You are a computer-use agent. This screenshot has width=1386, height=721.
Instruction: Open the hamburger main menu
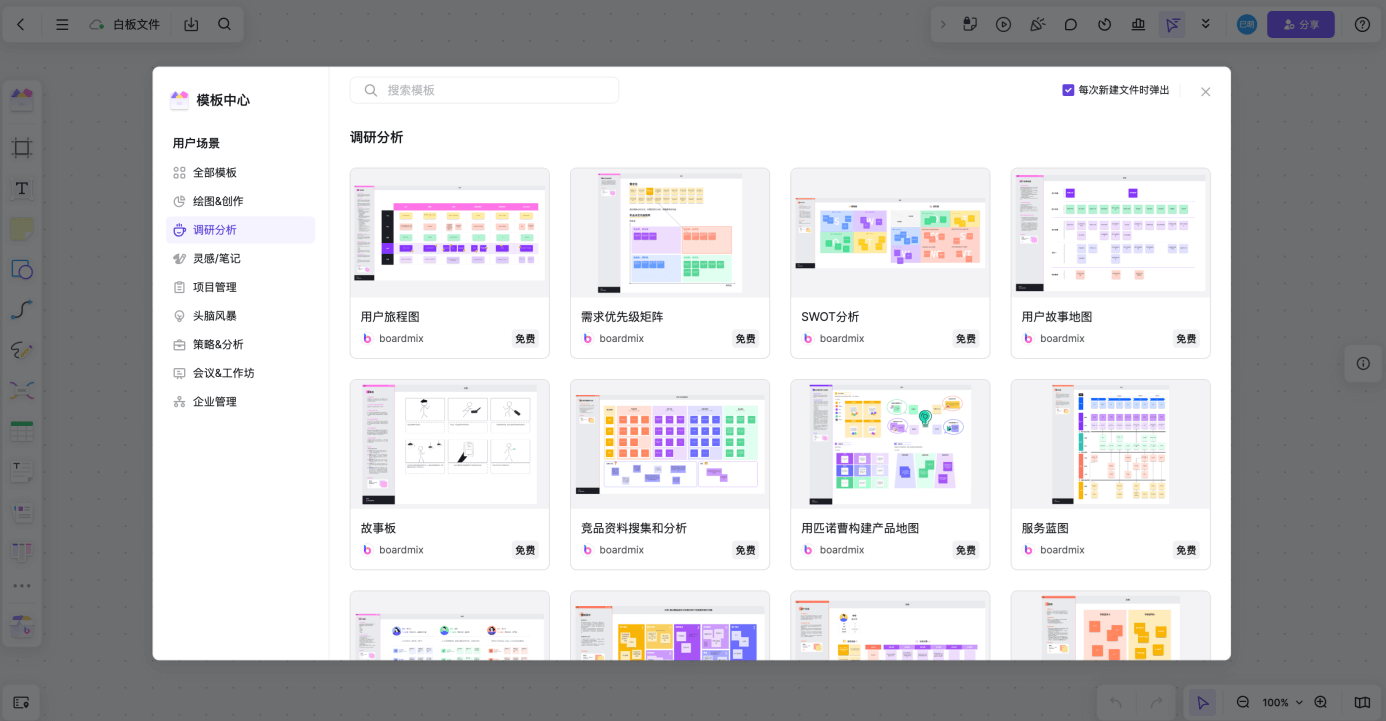tap(62, 24)
